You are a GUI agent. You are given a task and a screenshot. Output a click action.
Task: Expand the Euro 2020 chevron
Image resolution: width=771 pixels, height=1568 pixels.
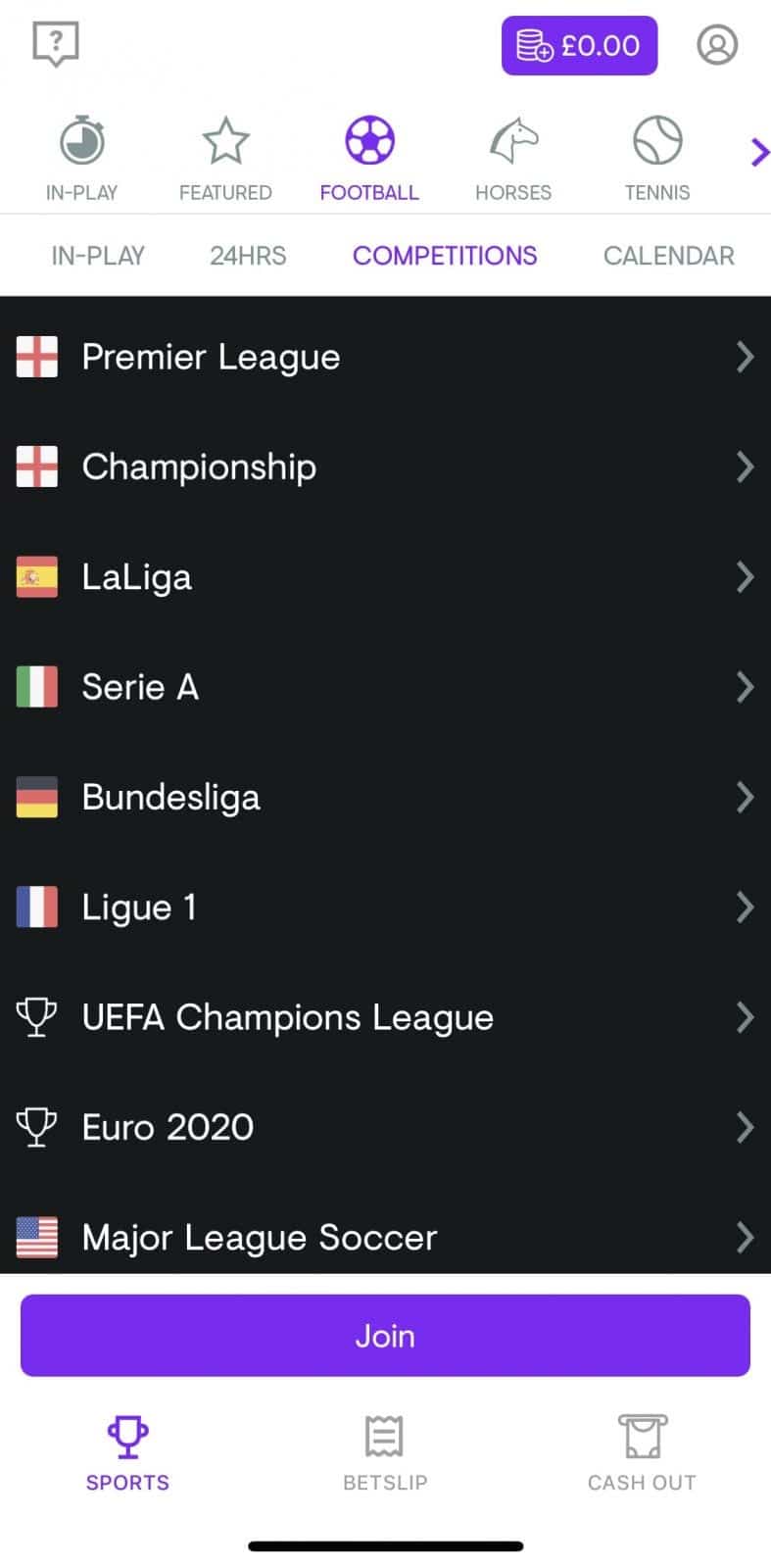(745, 1127)
